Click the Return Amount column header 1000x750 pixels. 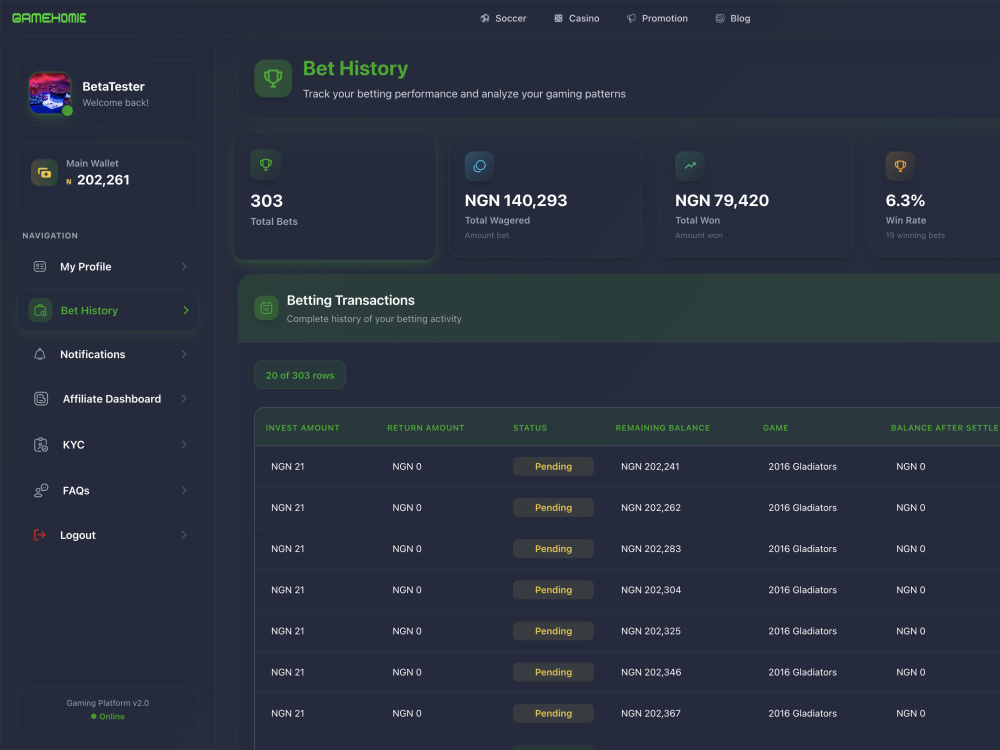(425, 428)
